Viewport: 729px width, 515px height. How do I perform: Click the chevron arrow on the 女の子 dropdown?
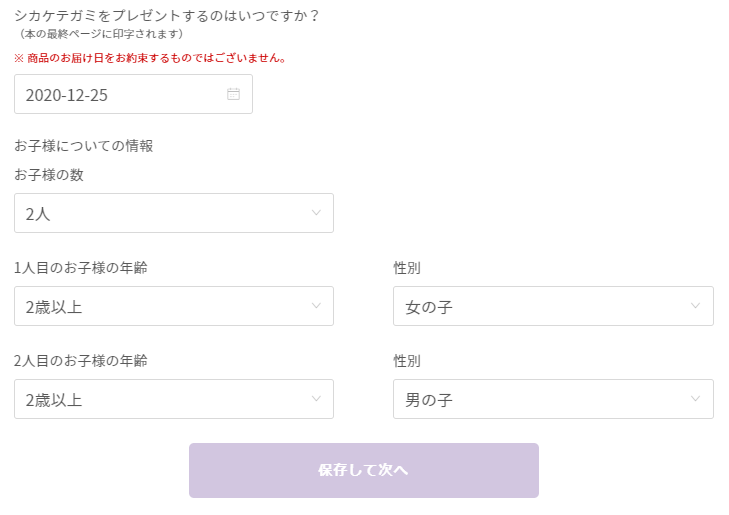point(696,306)
